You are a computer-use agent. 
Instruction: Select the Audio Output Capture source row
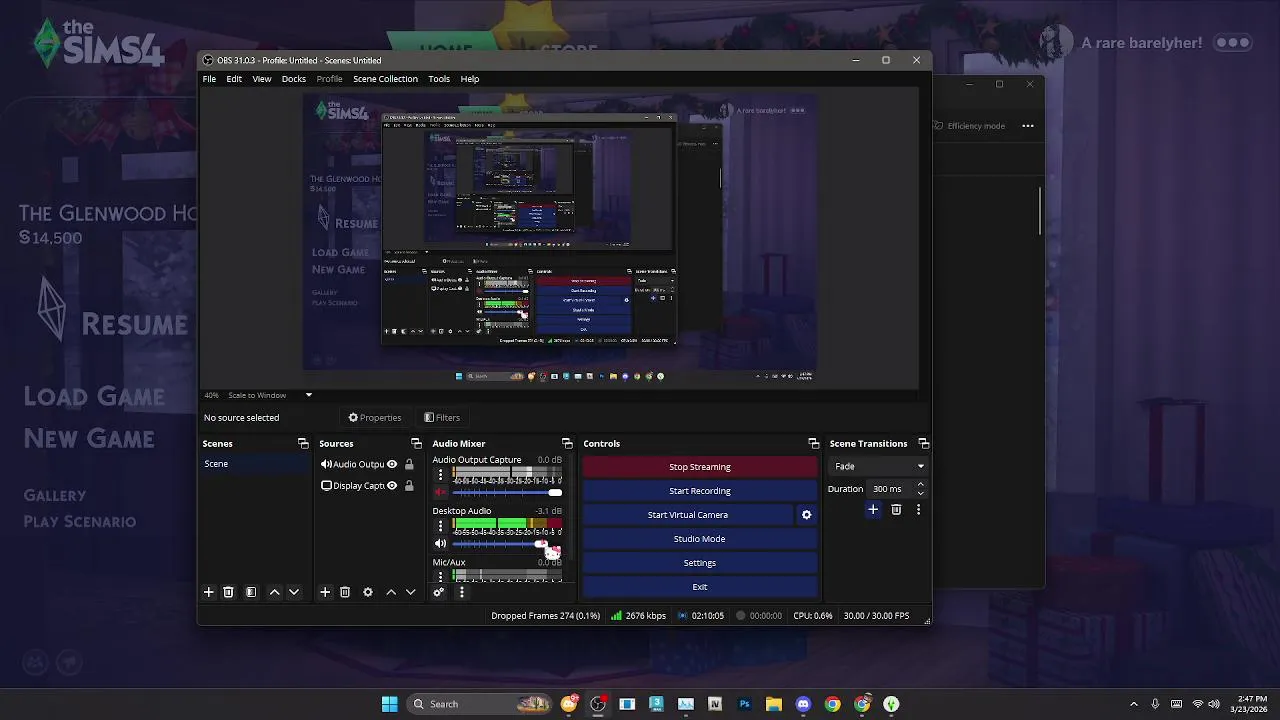click(x=367, y=464)
